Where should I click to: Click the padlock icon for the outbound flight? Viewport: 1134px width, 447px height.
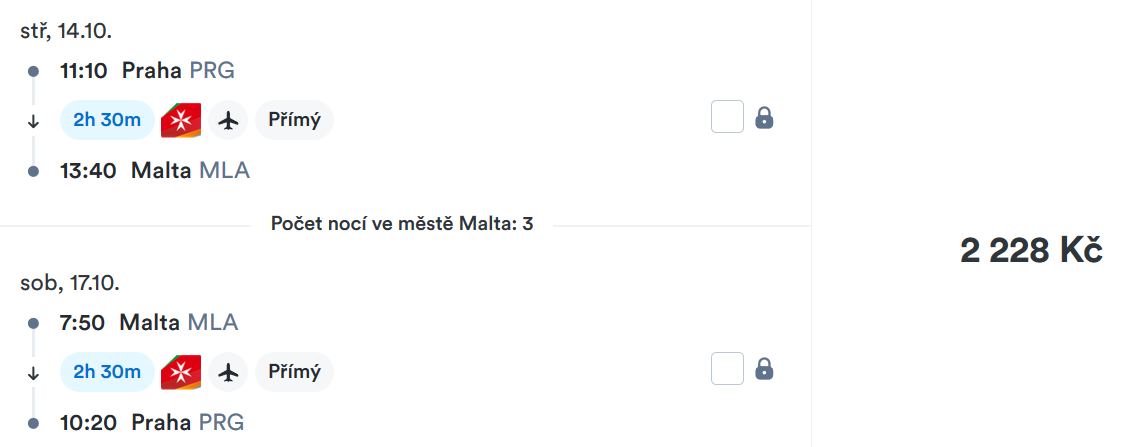coord(764,117)
